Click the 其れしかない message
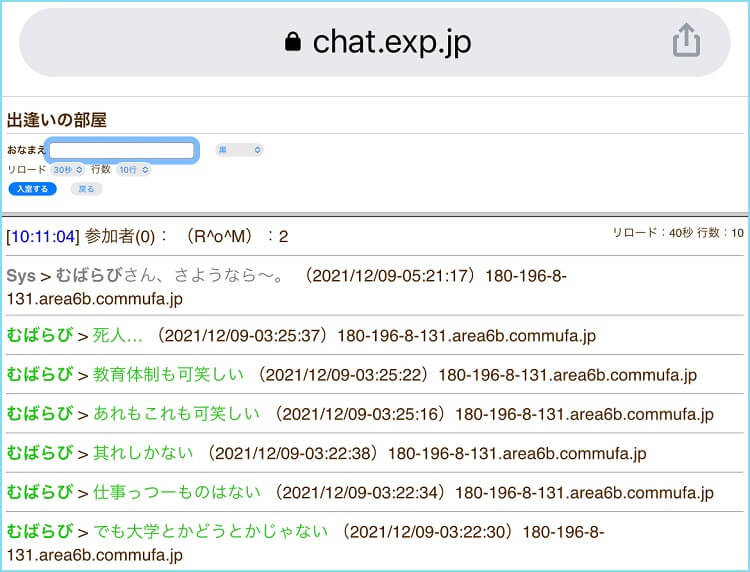The image size is (750, 572). [143, 453]
